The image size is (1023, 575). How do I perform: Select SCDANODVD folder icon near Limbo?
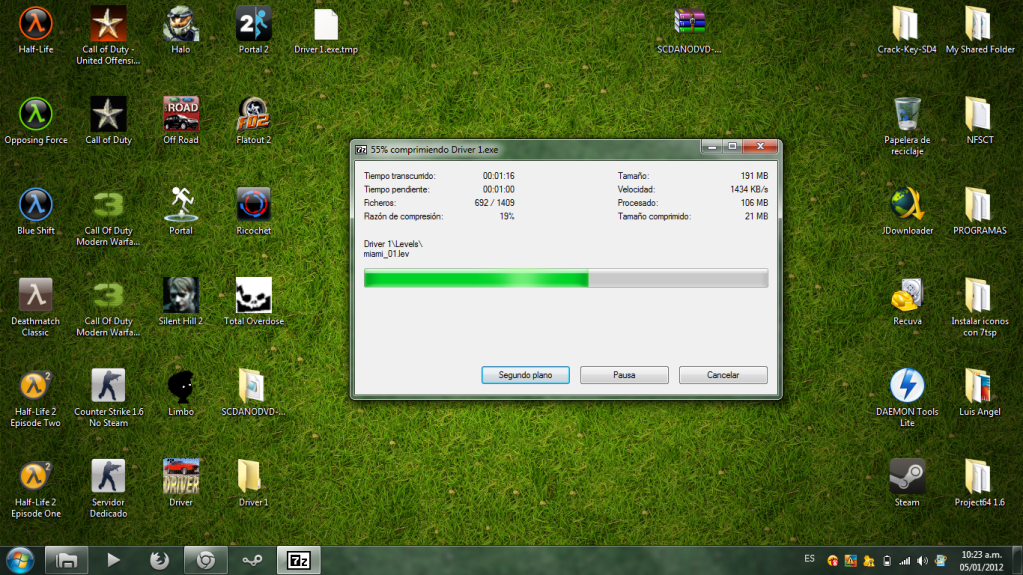pos(253,393)
